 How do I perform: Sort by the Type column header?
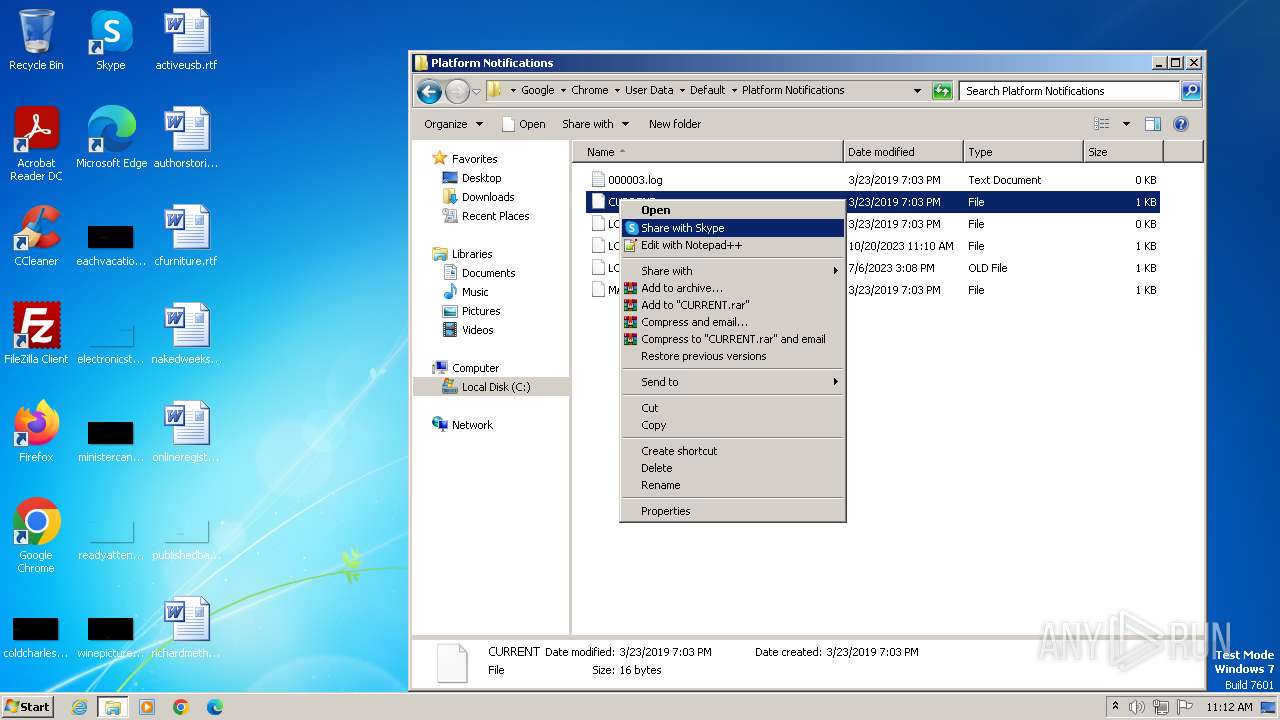[x=1023, y=152]
